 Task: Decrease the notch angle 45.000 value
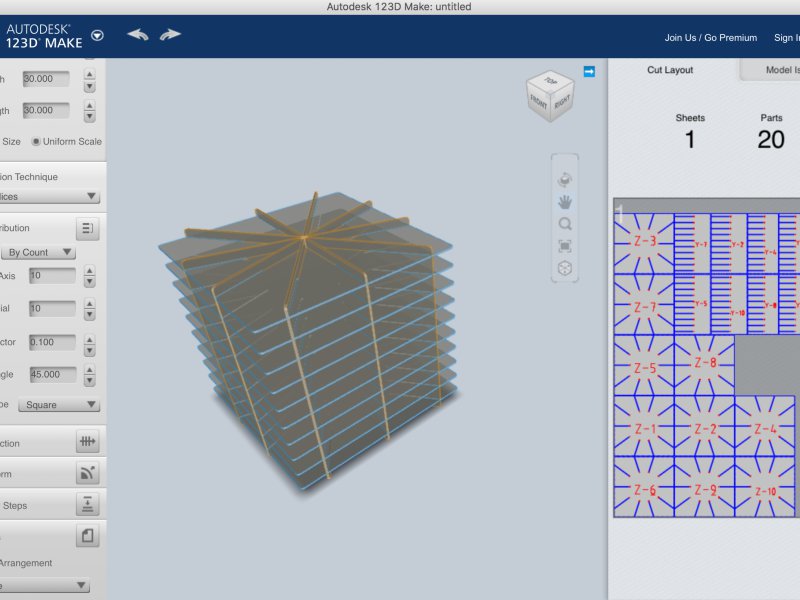pyautogui.click(x=89, y=381)
